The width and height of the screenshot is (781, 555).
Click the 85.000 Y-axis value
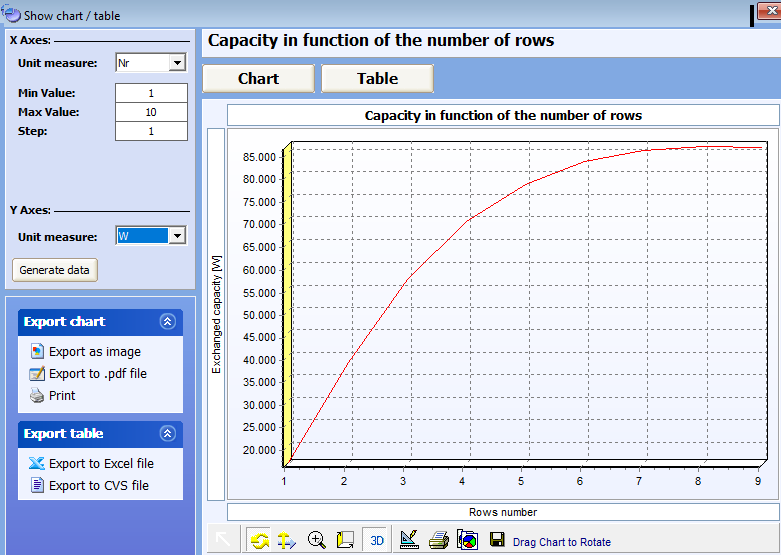[259, 157]
